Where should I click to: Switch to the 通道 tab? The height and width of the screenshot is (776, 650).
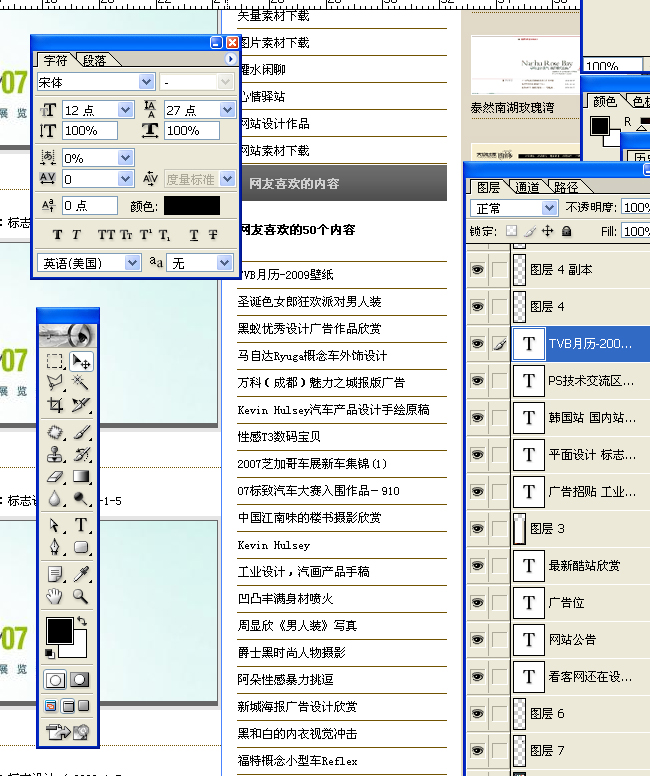(527, 187)
